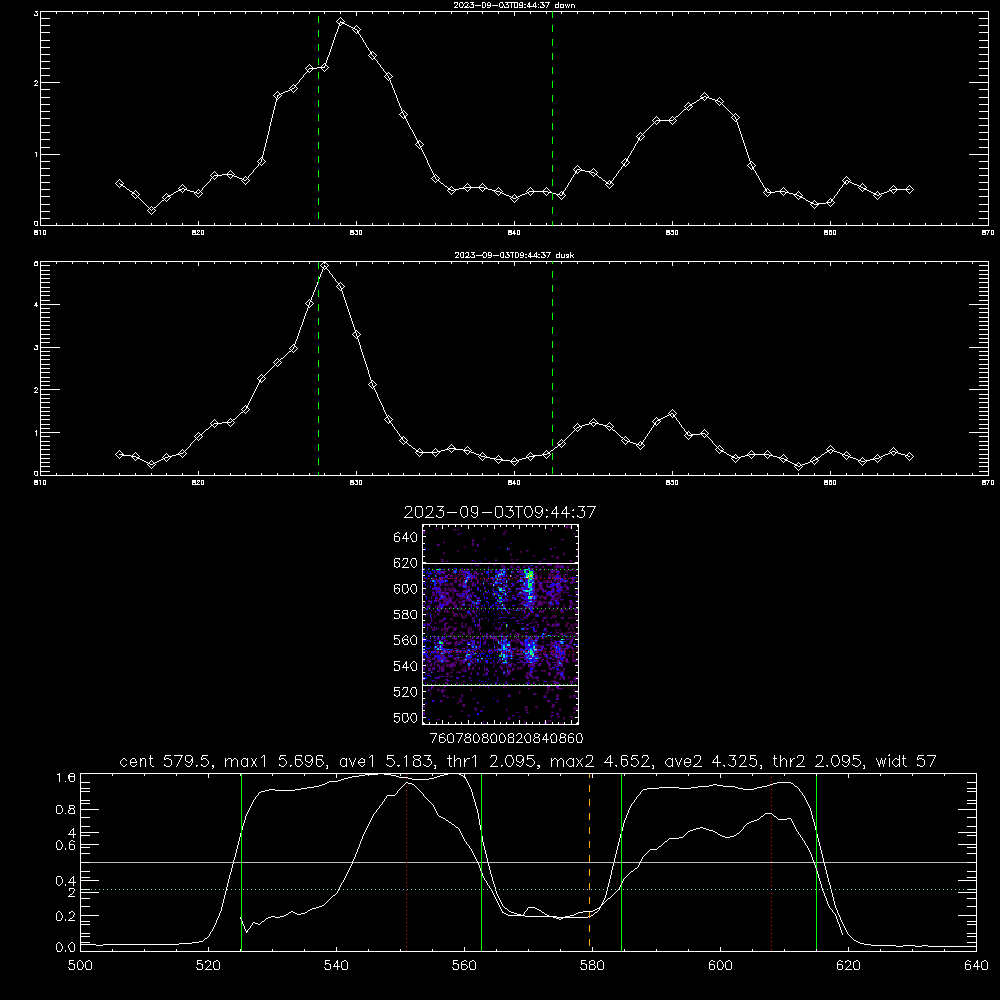Screen dimensions: 1000x1000
Task: Click the lower white horizontal line in spectral image
Action: coord(501,685)
